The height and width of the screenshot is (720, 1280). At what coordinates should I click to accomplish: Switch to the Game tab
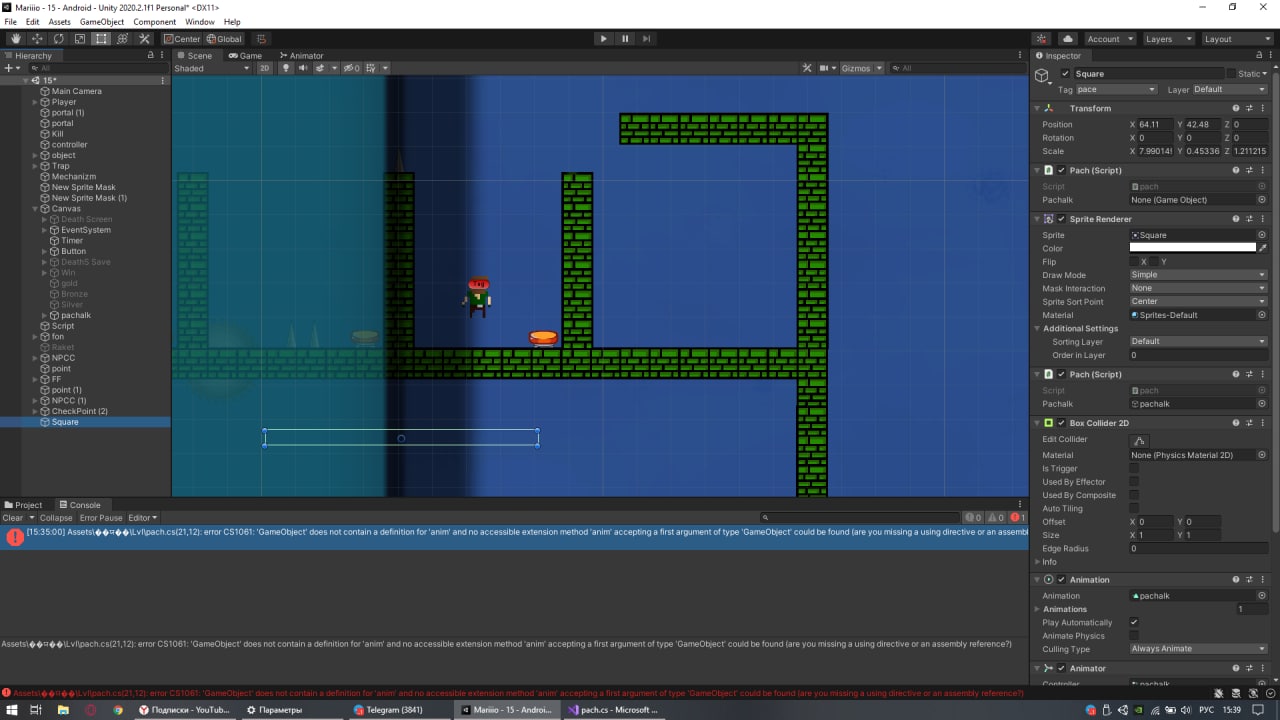pyautogui.click(x=245, y=55)
